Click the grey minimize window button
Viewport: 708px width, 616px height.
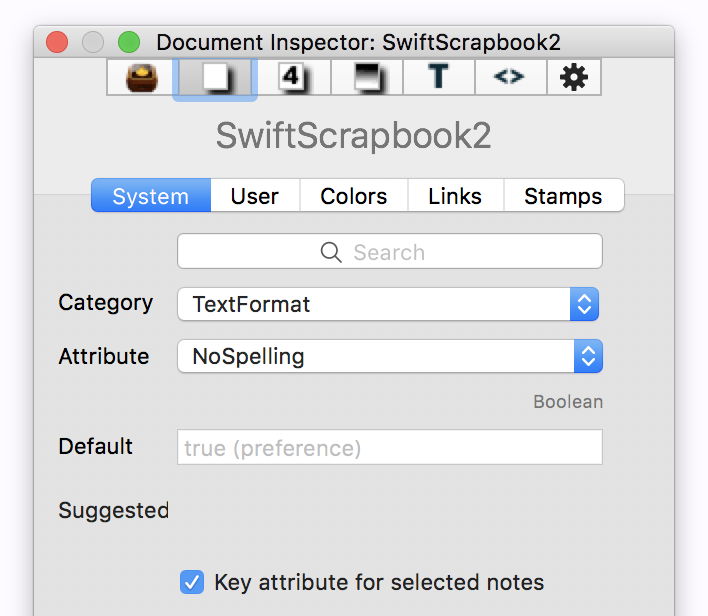click(93, 42)
